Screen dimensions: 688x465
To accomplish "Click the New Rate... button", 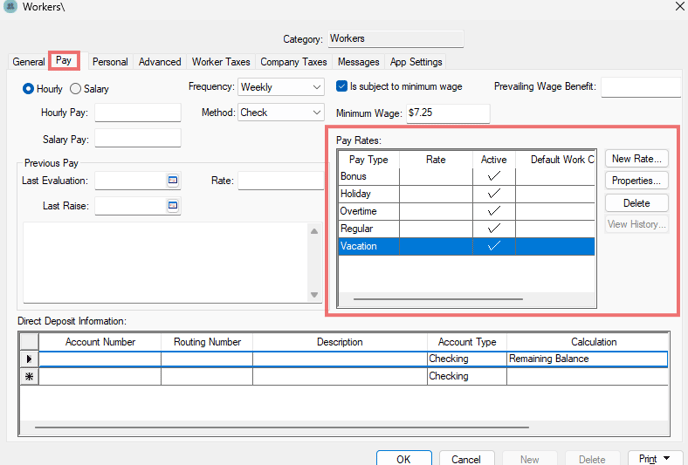I will click(637, 159).
